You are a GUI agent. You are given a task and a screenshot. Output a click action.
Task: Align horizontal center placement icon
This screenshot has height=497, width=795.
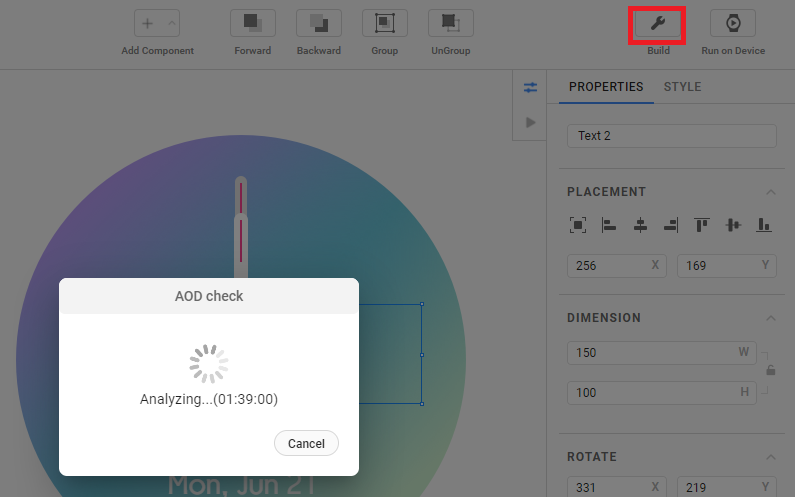point(640,225)
